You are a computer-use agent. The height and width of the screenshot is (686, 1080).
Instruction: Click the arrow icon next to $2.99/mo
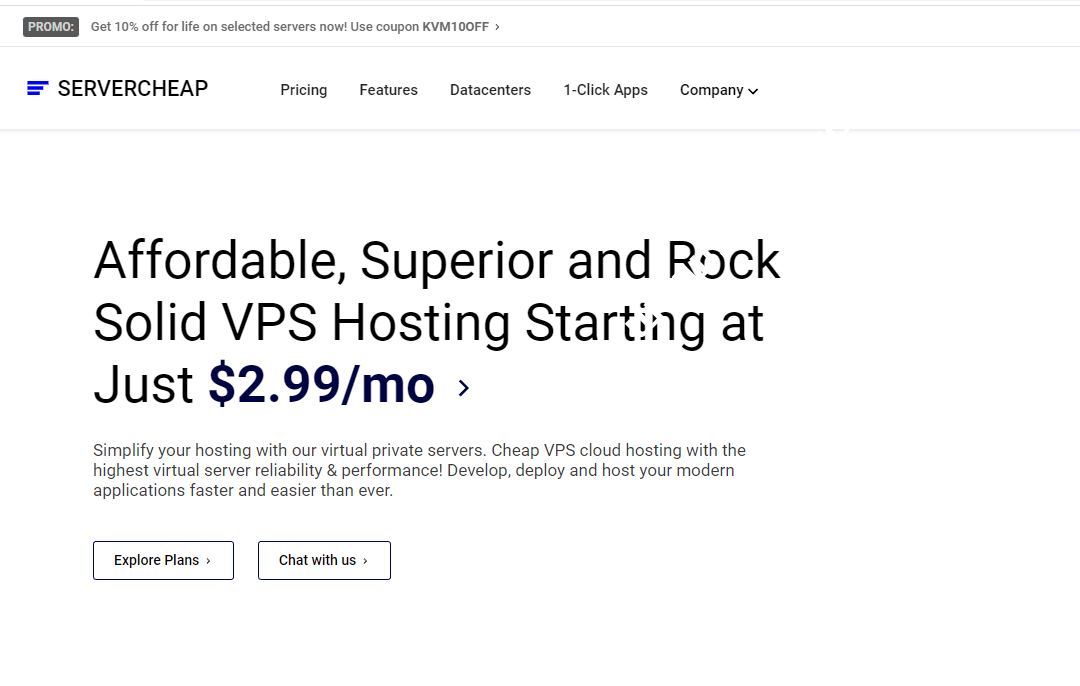coord(463,388)
